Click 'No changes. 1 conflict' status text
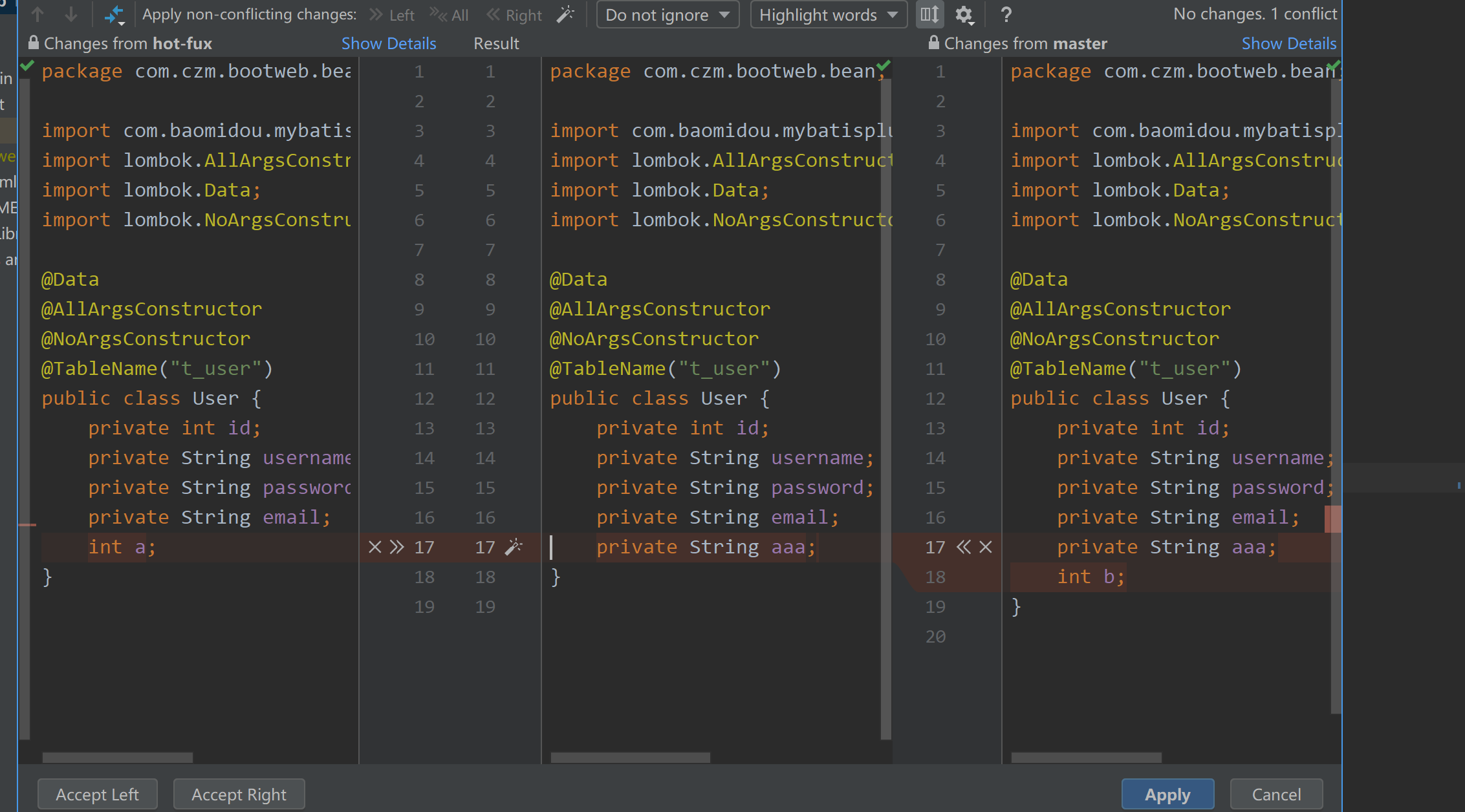 [1255, 14]
